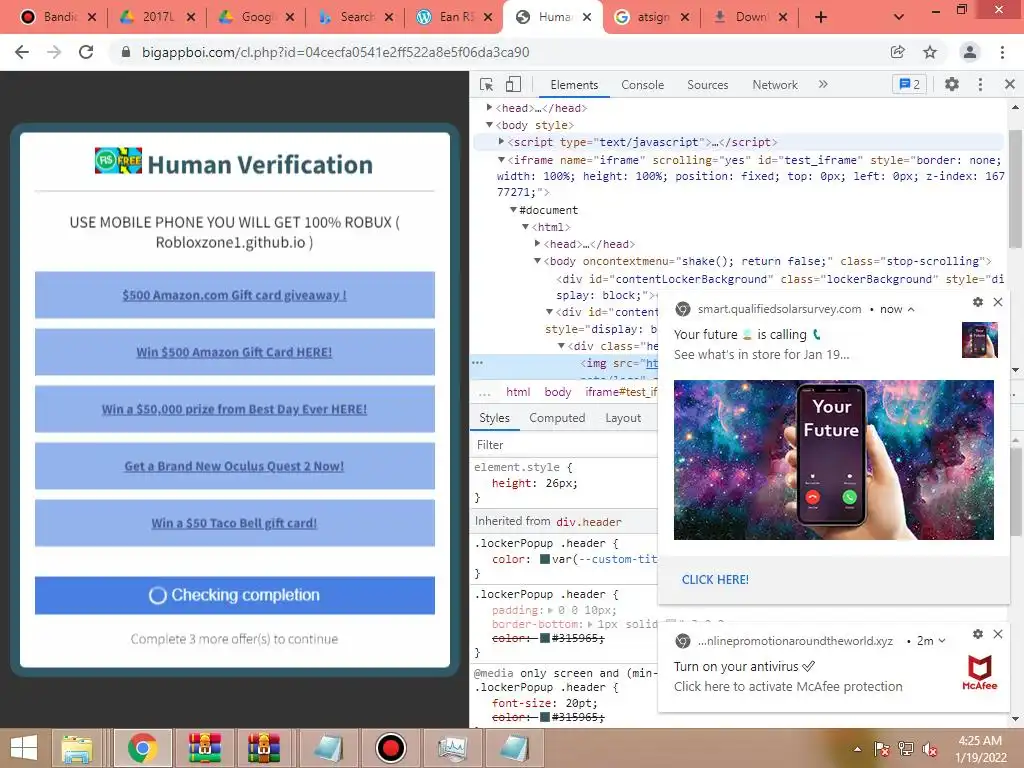Collapse the qualifiedsolarsurvey notification chevron

tap(911, 310)
